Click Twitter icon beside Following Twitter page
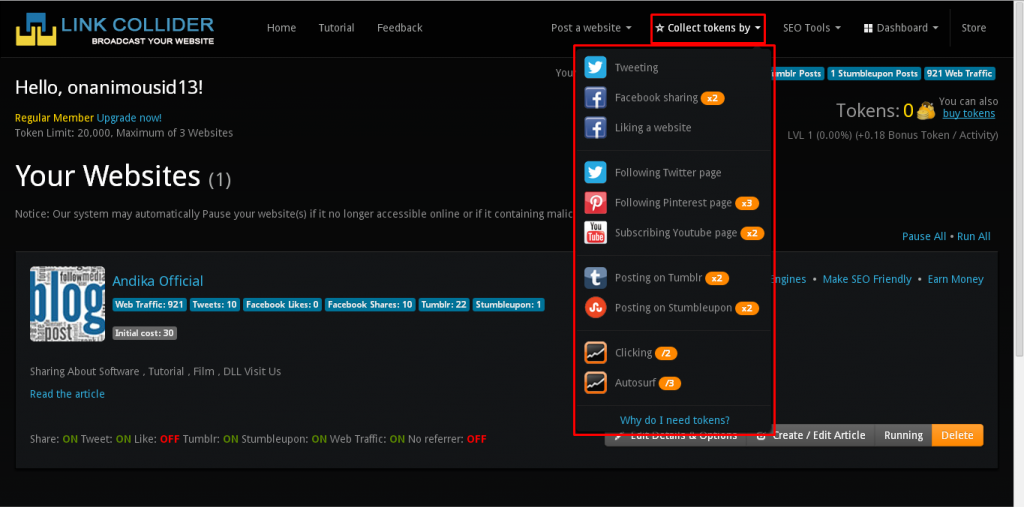Image resolution: width=1024 pixels, height=507 pixels. coord(596,173)
